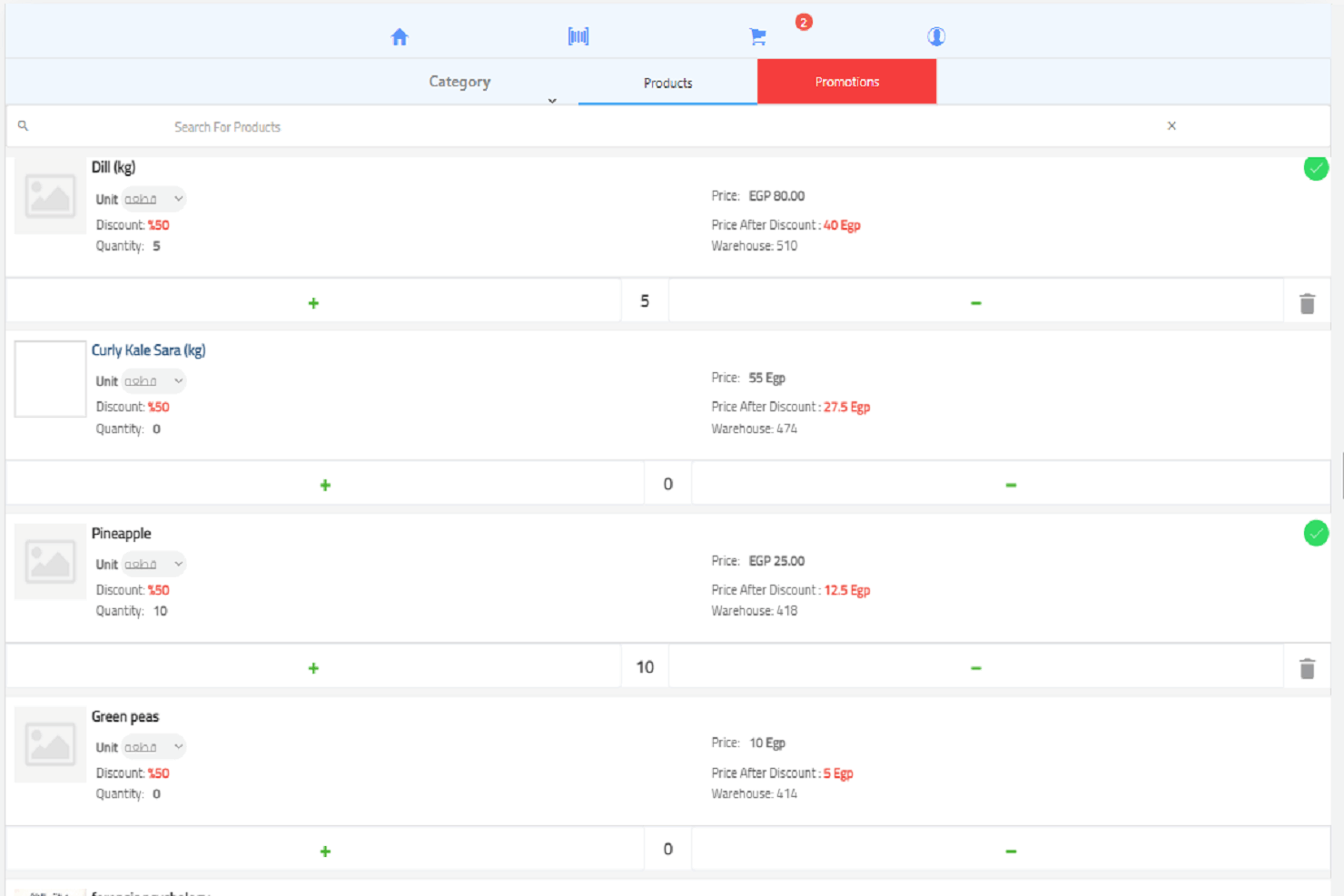Image resolution: width=1344 pixels, height=896 pixels.
Task: Click the Home icon in top navigation
Action: coord(400,35)
